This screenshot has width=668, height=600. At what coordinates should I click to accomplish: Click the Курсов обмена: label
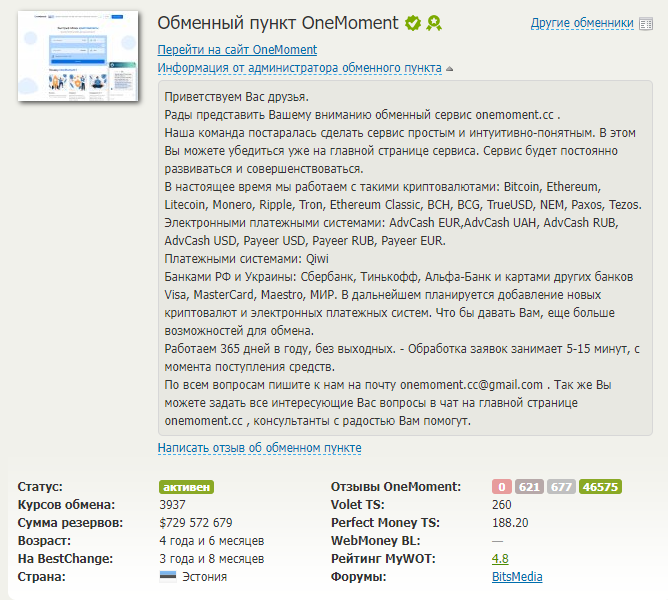click(x=66, y=505)
